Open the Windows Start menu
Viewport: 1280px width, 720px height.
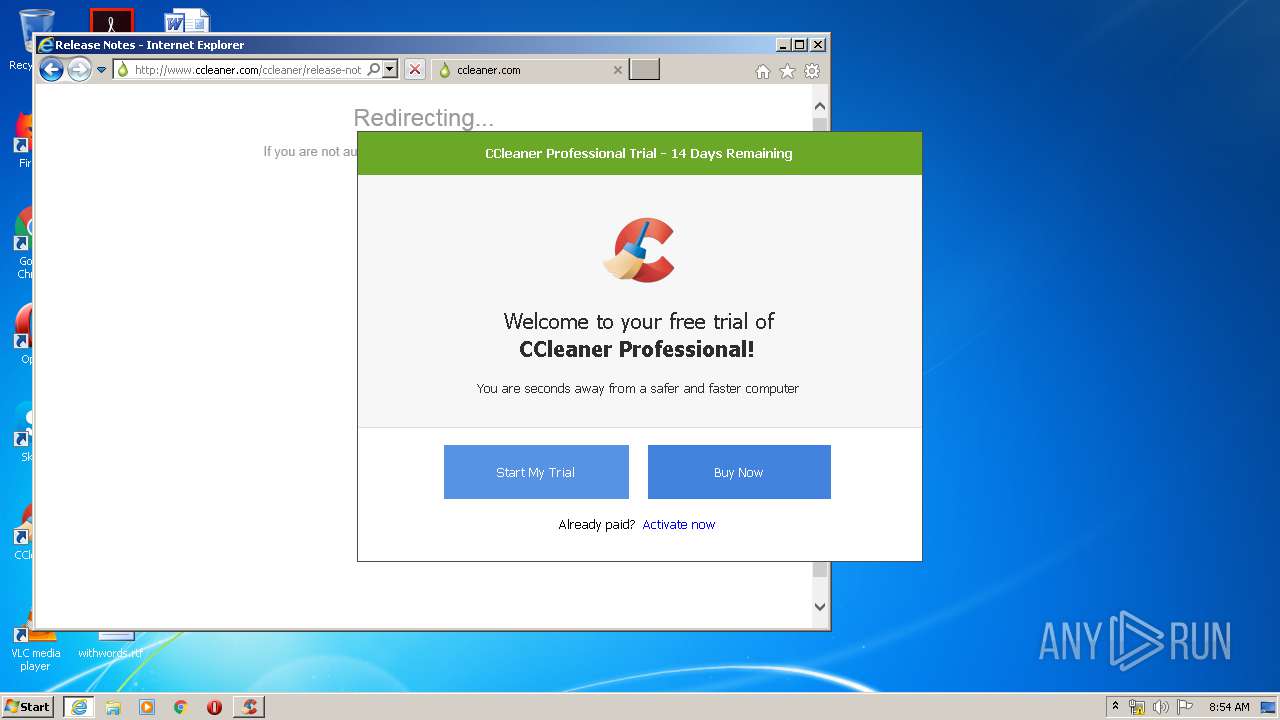(x=27, y=706)
